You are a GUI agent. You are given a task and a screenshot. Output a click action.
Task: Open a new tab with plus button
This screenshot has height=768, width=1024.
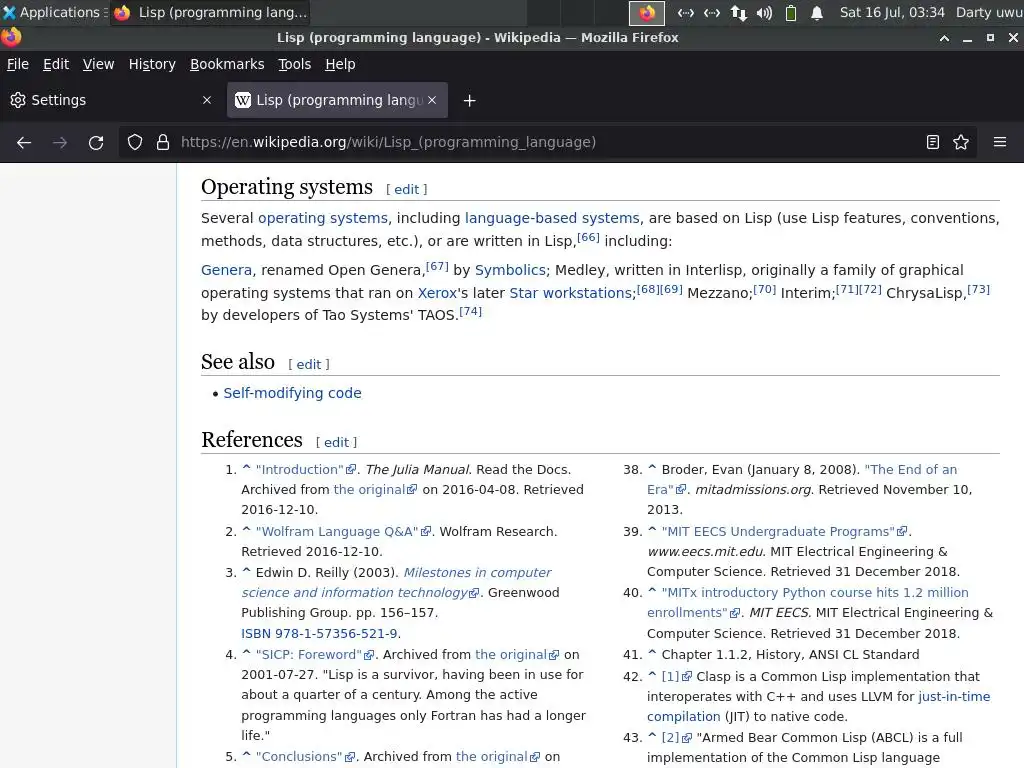pos(469,101)
